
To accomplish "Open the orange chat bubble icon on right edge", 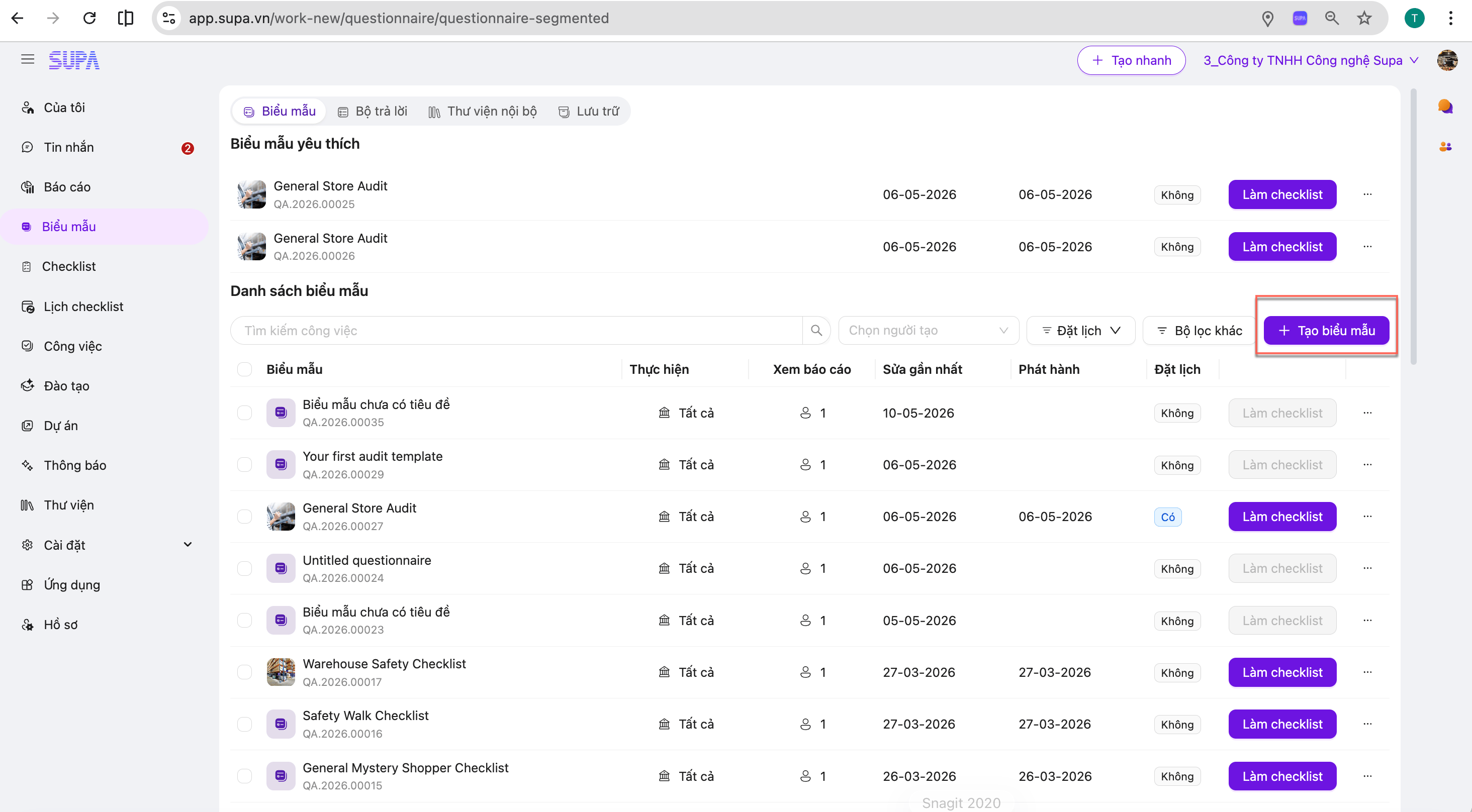I will pyautogui.click(x=1445, y=106).
